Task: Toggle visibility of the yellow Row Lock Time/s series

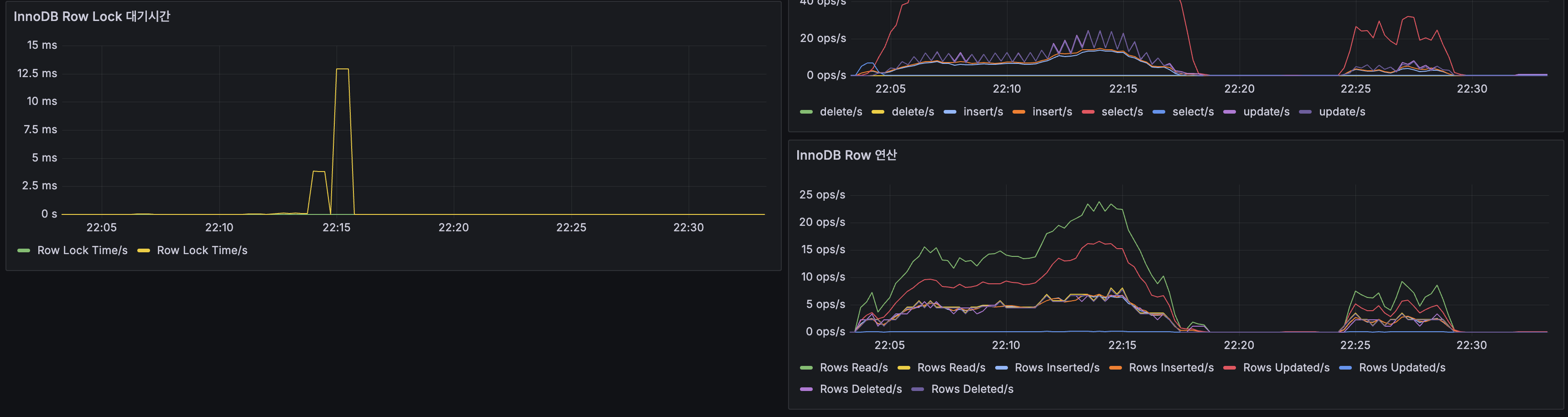Action: pos(202,250)
